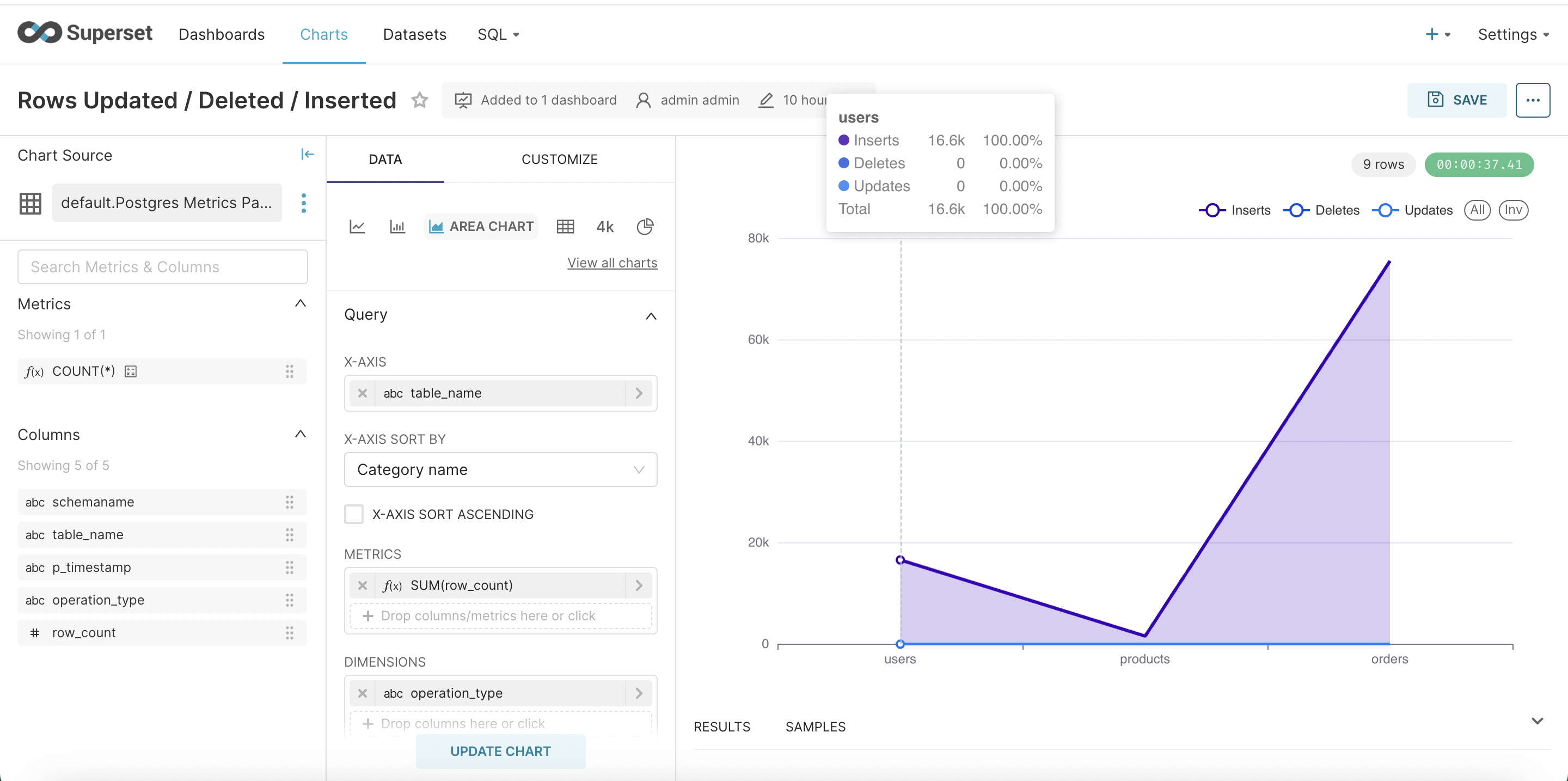
Task: Select the line chart type icon
Action: [x=357, y=227]
